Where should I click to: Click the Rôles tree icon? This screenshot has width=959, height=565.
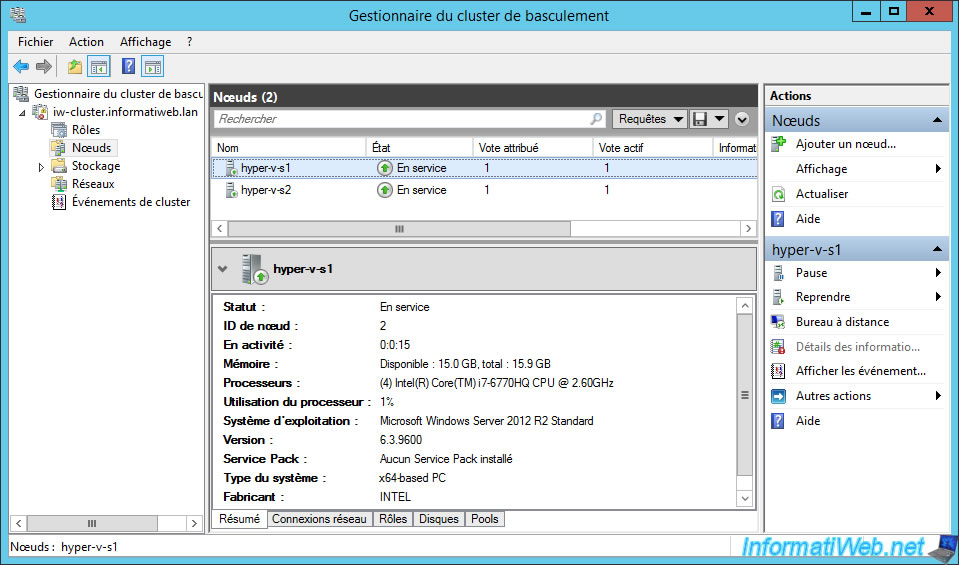click(59, 130)
